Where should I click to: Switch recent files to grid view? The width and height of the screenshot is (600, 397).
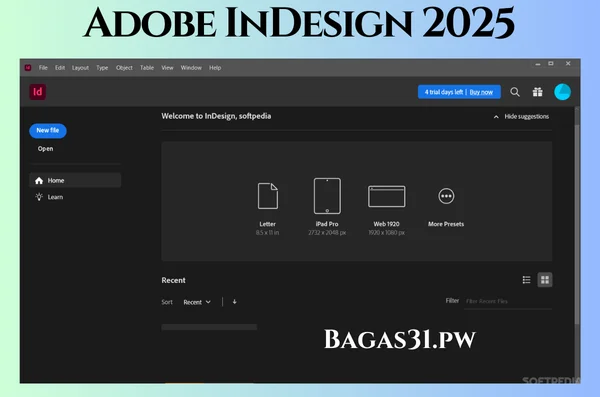(545, 280)
